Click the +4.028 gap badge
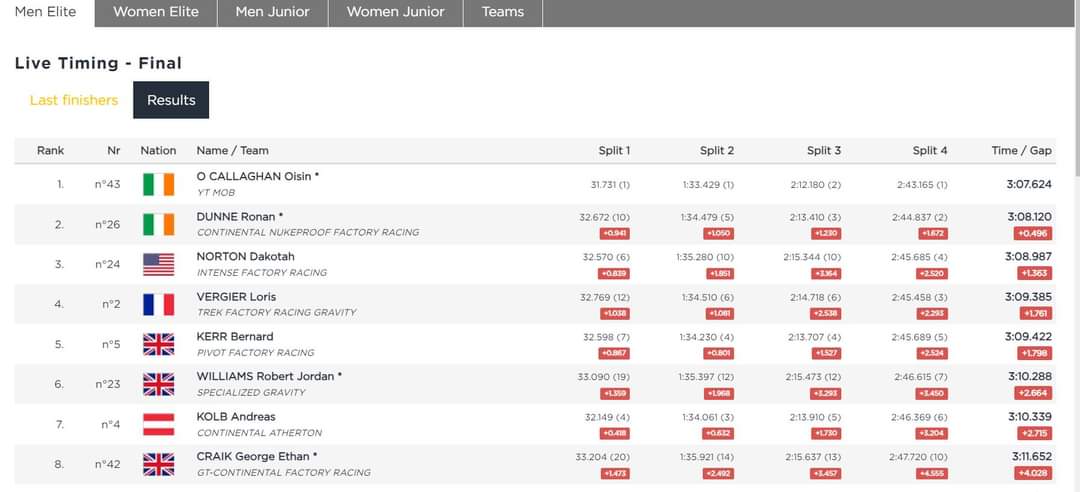 click(1033, 473)
